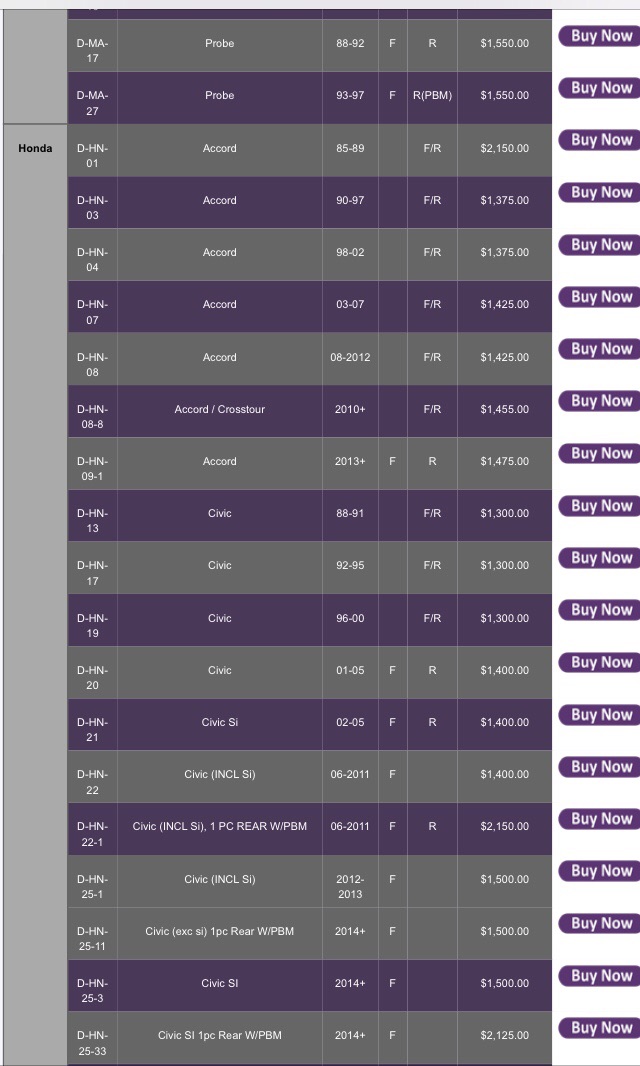Buy the Civic 92-95 D-HN-17
The height and width of the screenshot is (1066, 640).
click(x=599, y=558)
